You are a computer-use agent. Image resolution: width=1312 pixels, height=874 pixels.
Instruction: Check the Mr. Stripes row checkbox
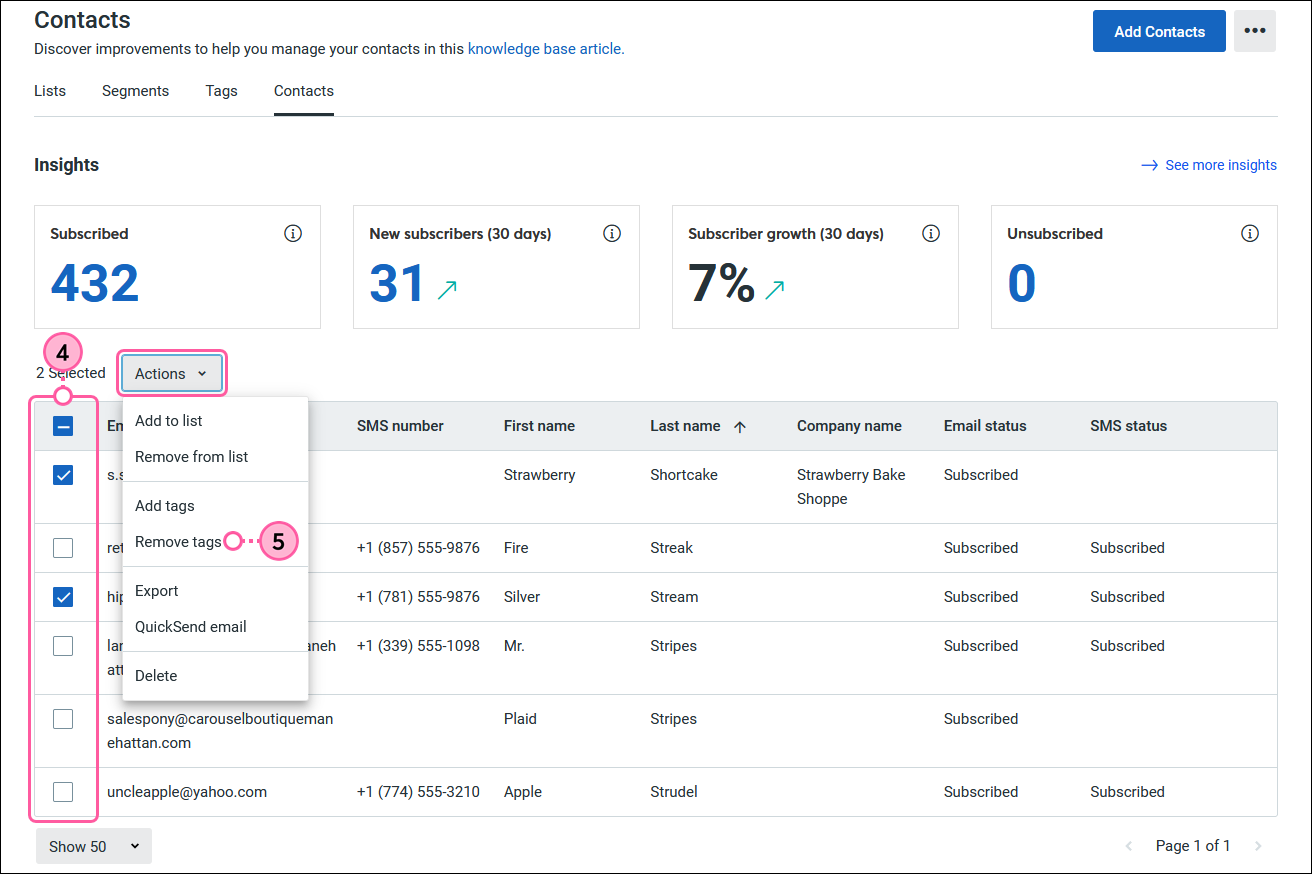coord(63,646)
